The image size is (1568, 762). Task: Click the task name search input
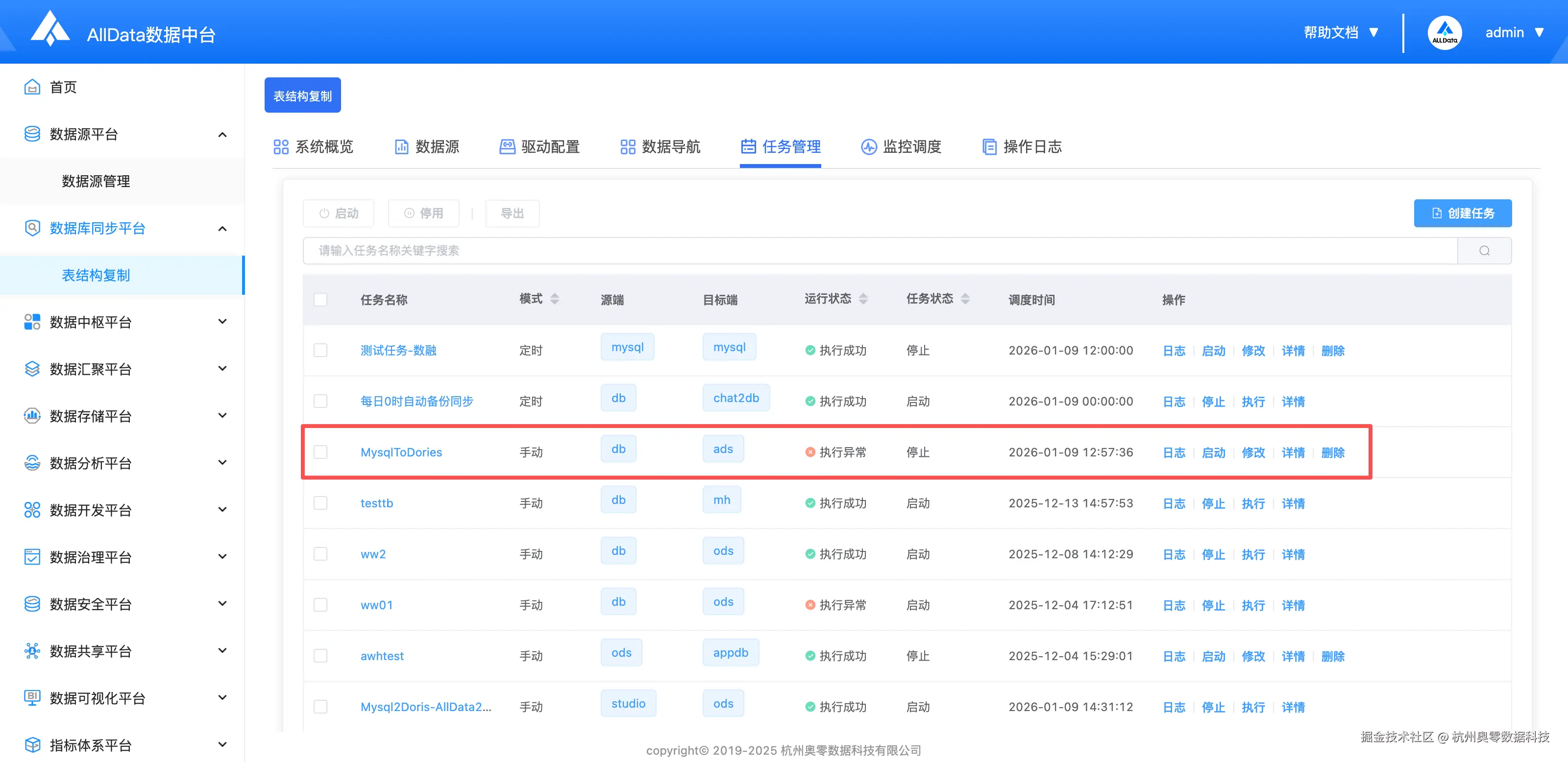pos(880,251)
